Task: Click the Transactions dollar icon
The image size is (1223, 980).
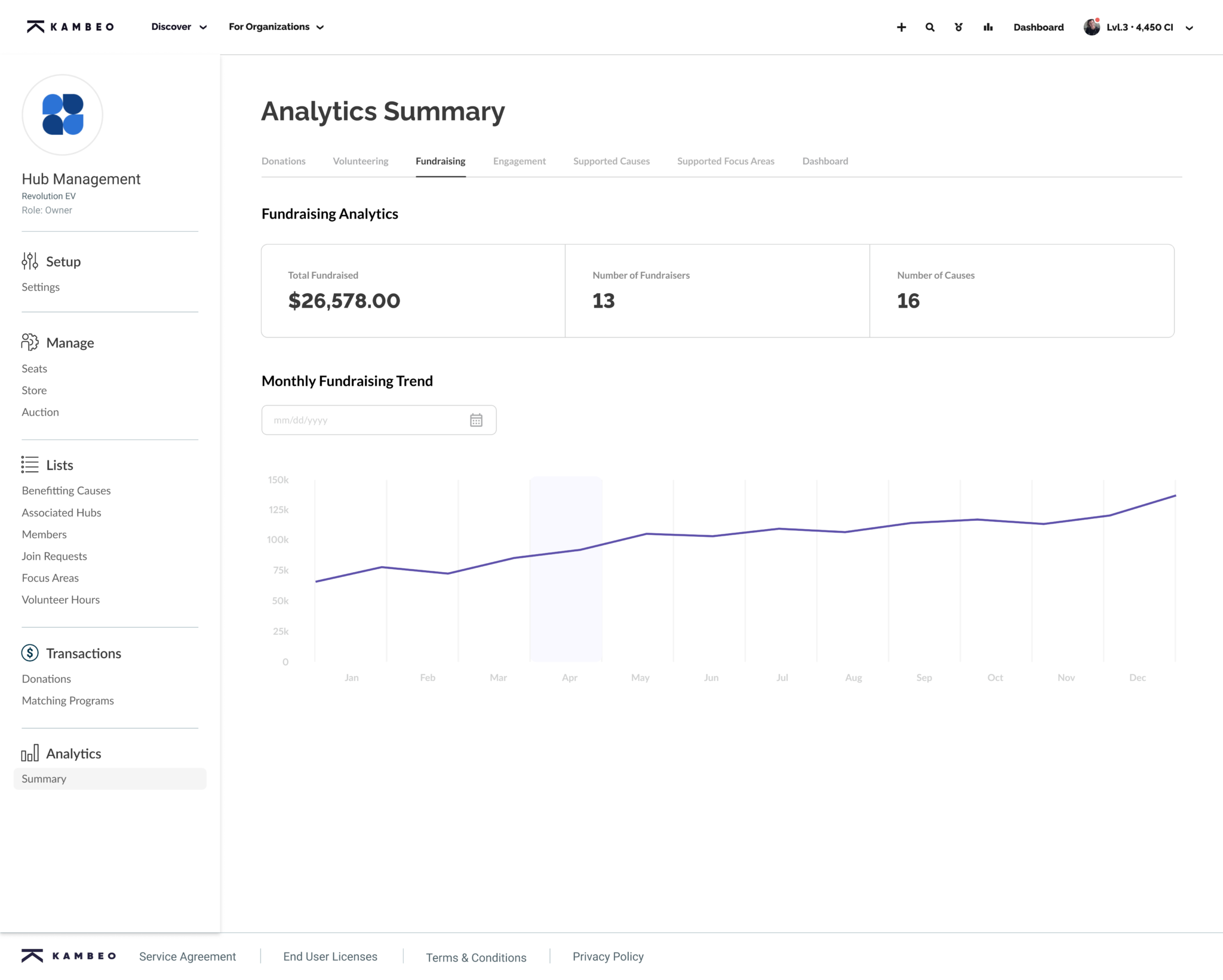Action: 30,653
